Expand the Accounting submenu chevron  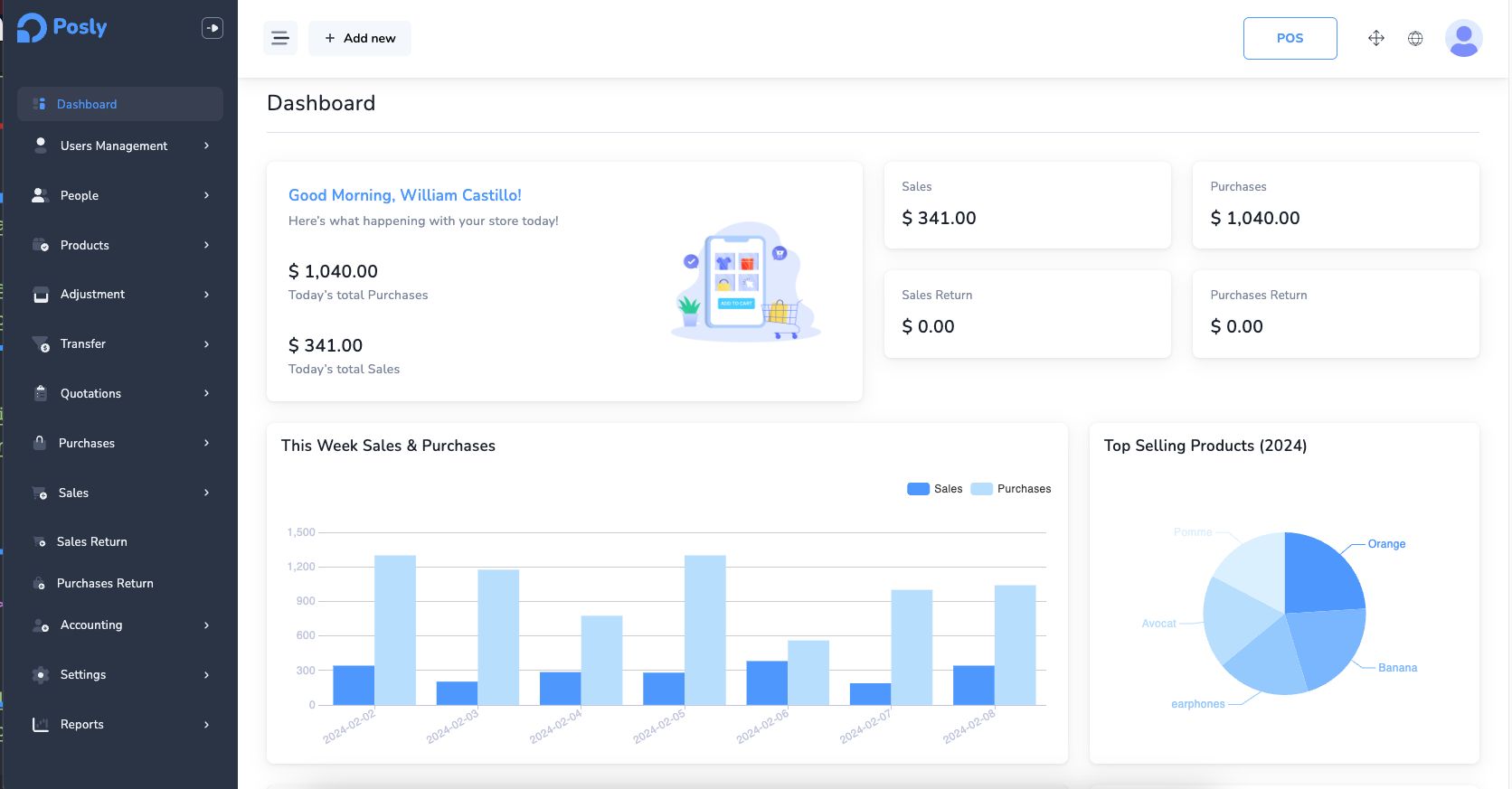tap(206, 625)
